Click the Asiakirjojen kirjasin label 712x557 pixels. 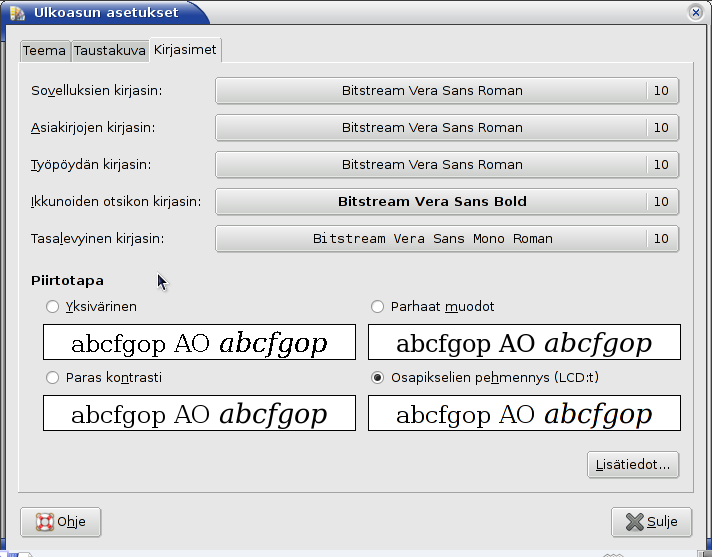[93, 128]
